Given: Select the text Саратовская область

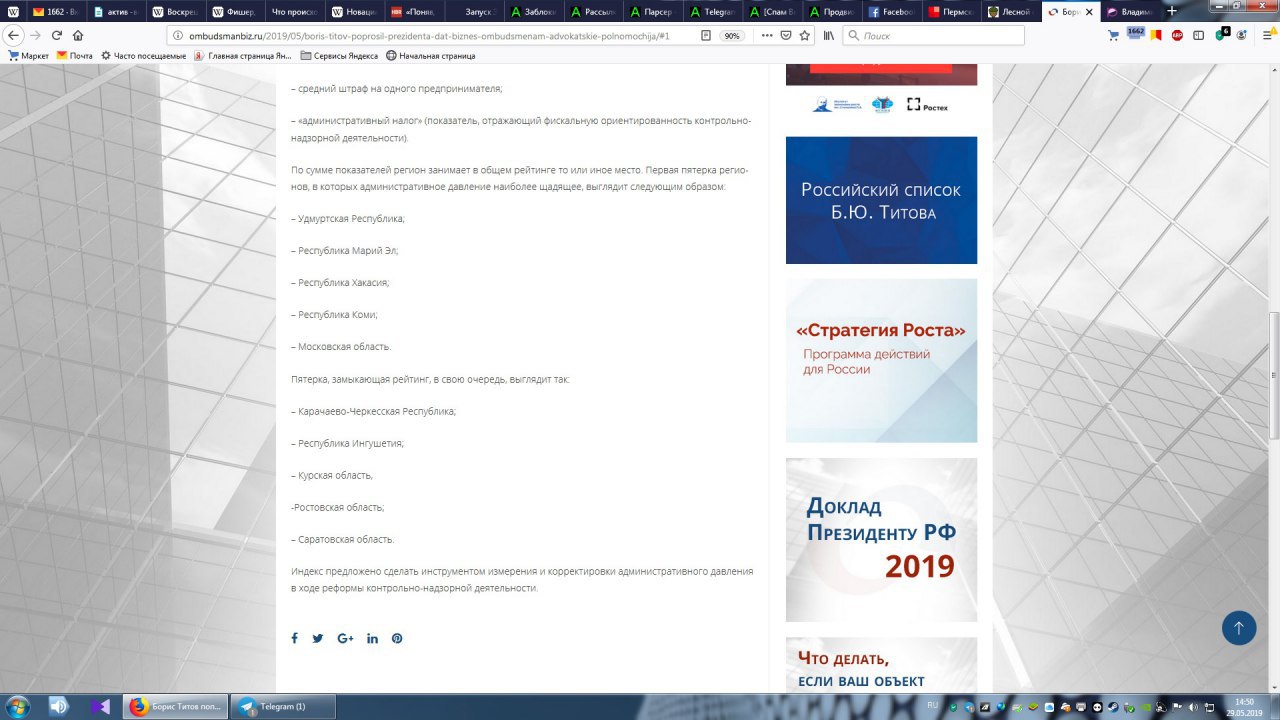Looking at the screenshot, I should click(345, 539).
